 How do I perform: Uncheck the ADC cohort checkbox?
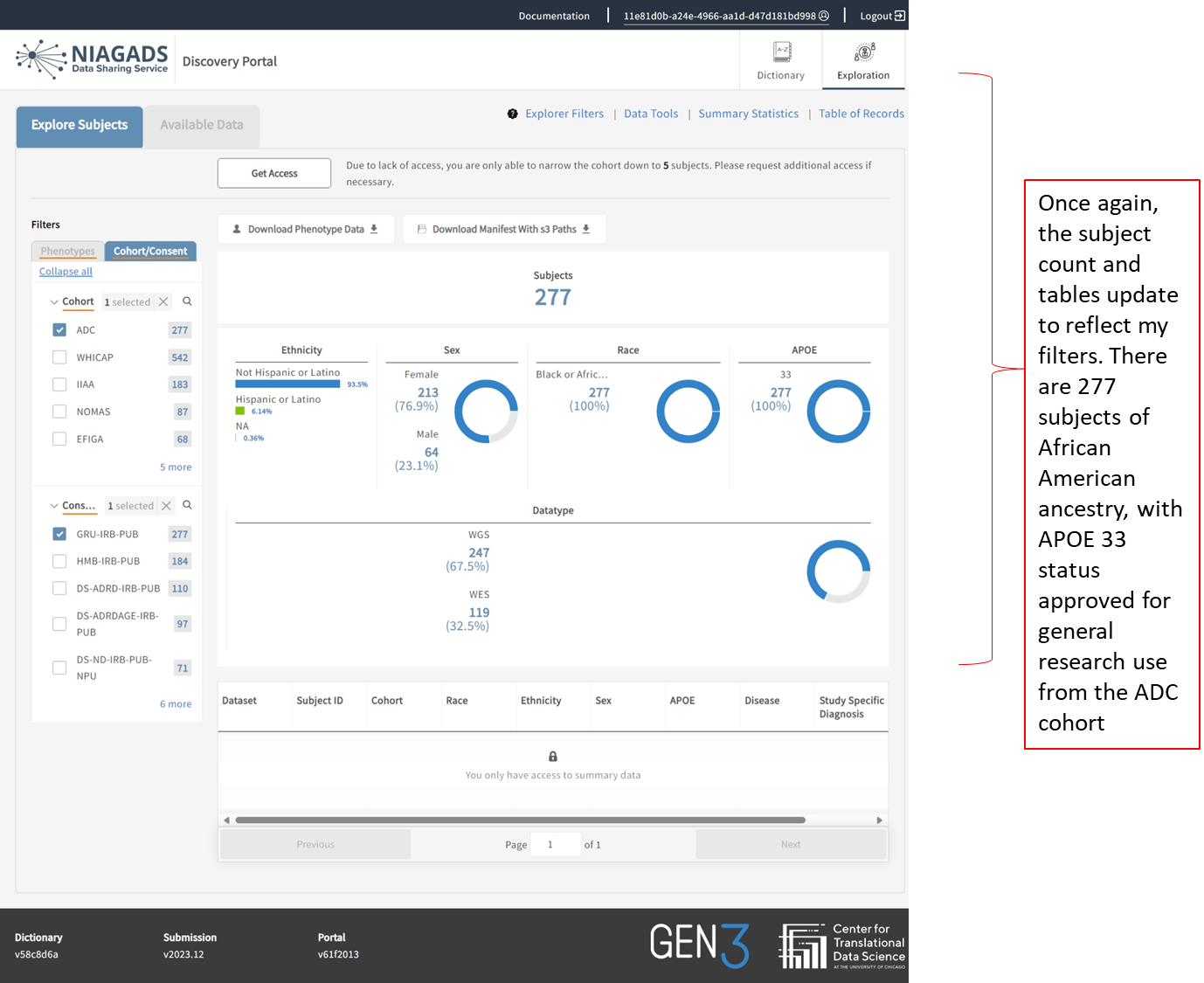[x=59, y=330]
